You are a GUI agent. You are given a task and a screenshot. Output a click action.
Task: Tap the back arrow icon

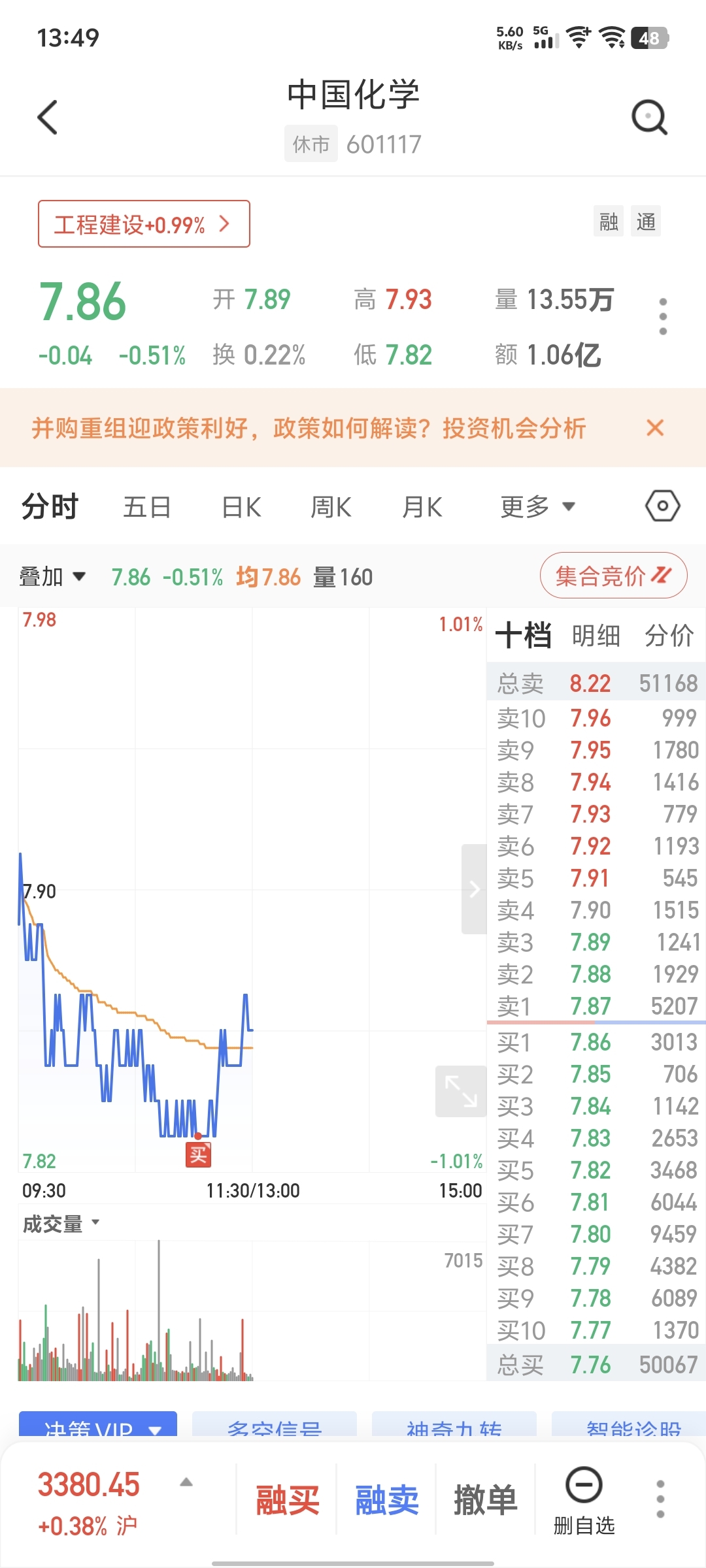48,118
